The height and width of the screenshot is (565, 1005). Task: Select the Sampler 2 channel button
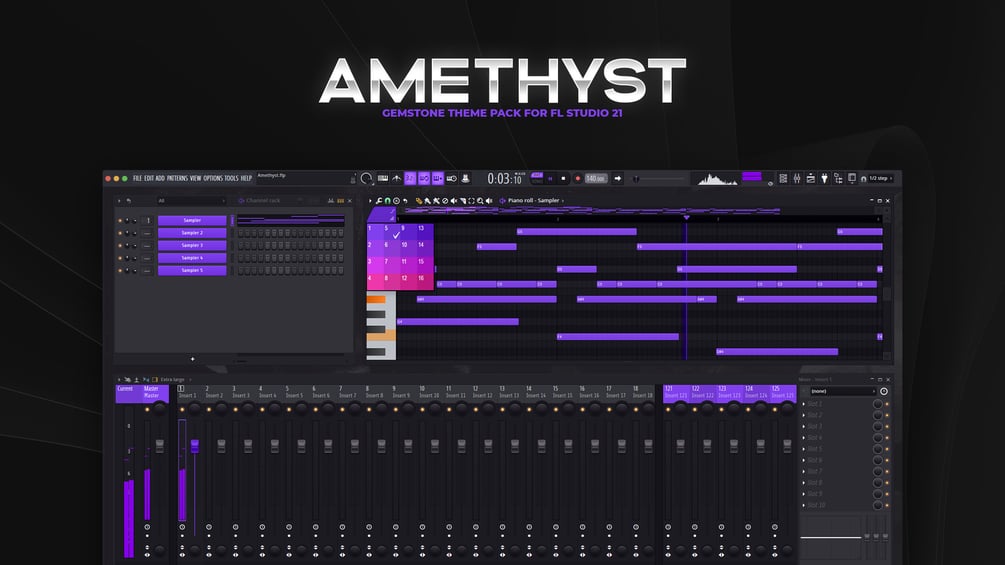pyautogui.click(x=192, y=233)
